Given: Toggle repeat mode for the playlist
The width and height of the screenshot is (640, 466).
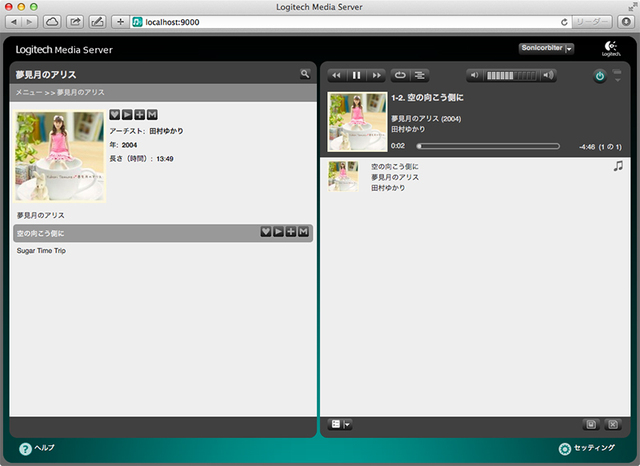Looking at the screenshot, I should pos(401,75).
